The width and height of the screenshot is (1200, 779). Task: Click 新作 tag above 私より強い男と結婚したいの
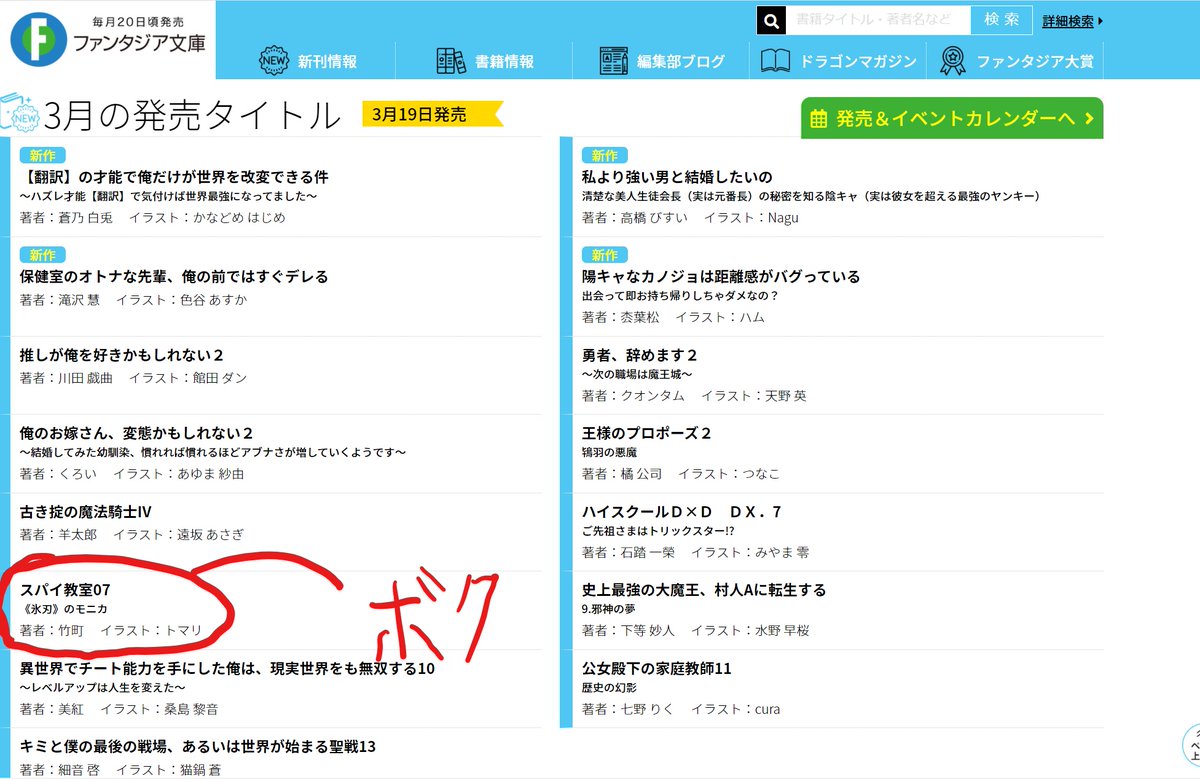(604, 155)
